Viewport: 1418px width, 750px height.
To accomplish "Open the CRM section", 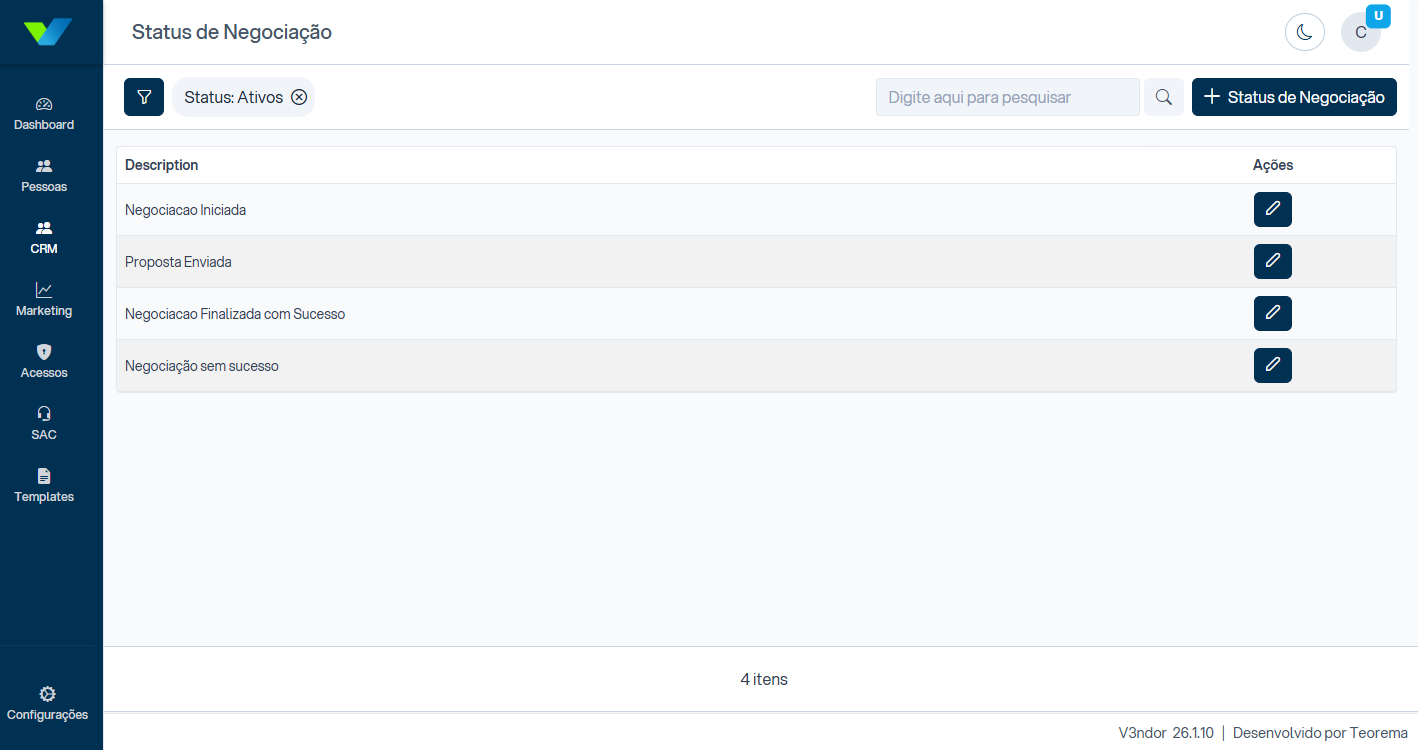I will click(x=44, y=238).
